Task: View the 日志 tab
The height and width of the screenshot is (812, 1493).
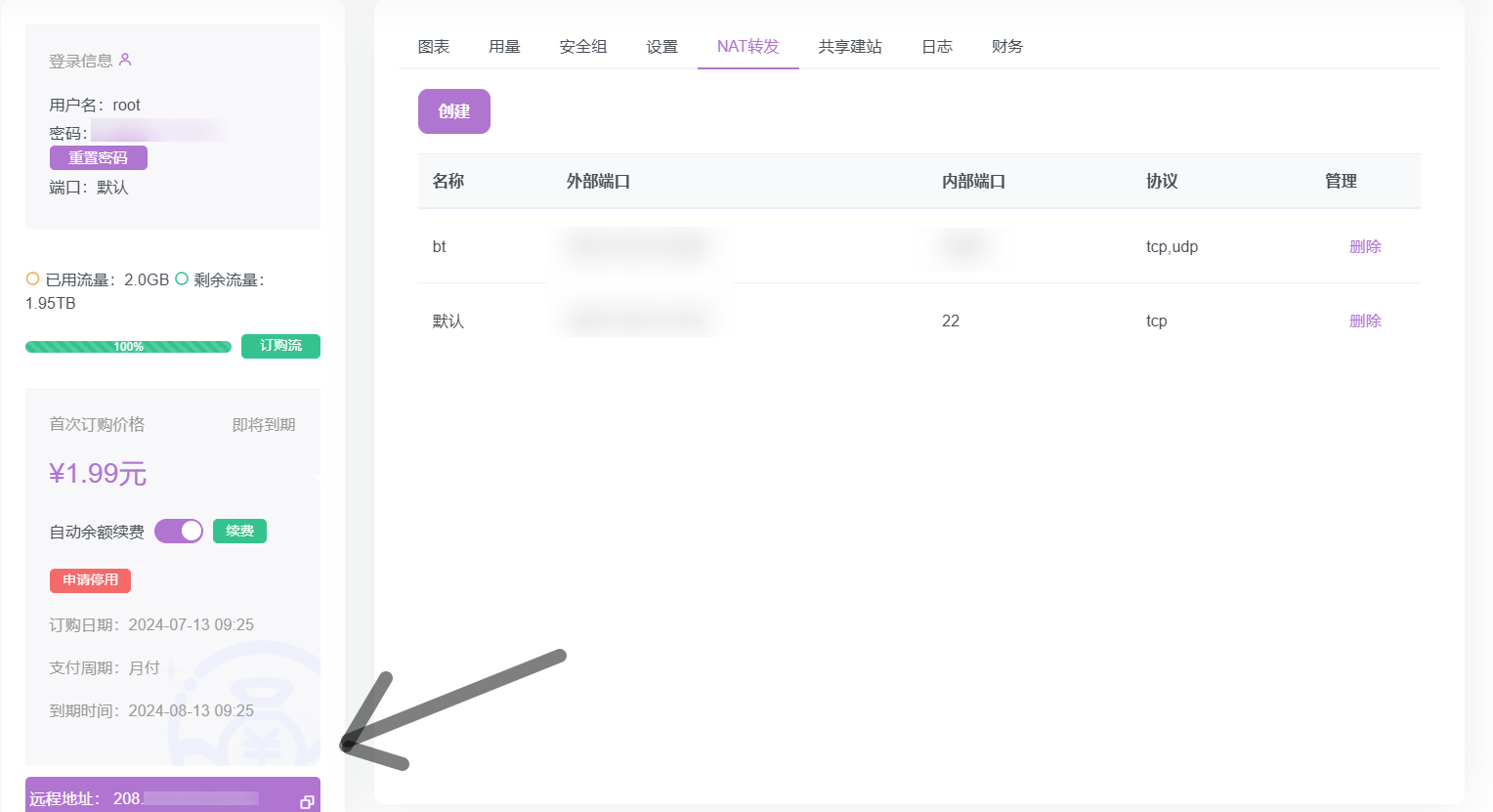Action: (x=937, y=47)
